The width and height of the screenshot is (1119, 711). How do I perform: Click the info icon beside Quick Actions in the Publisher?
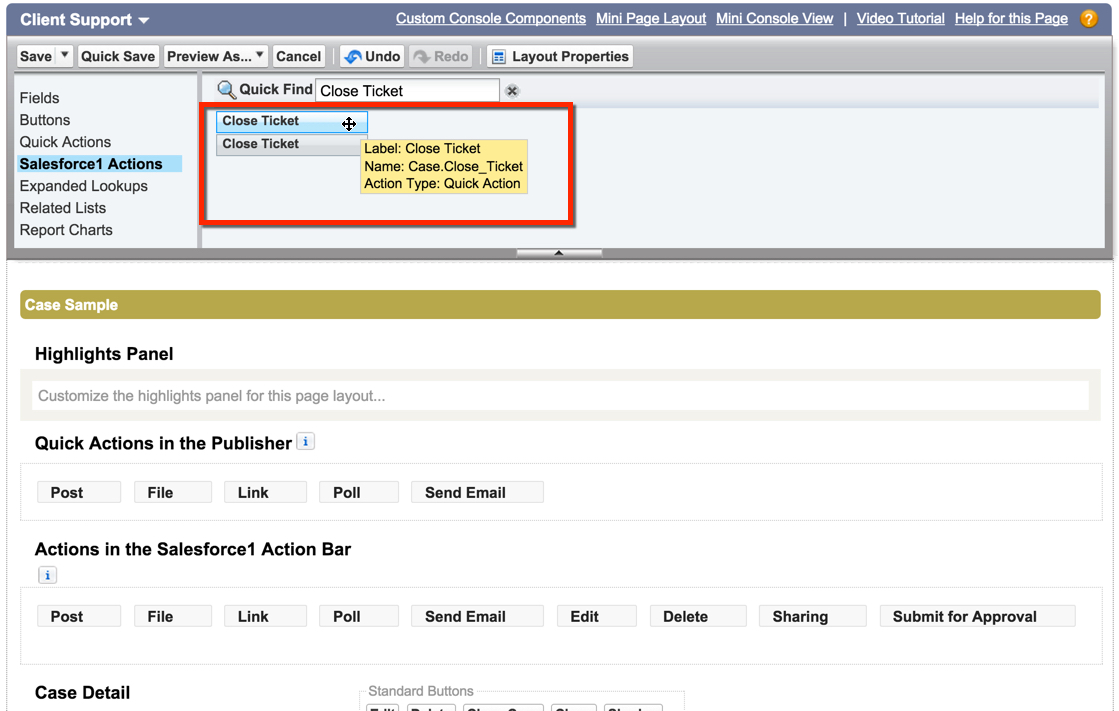click(306, 441)
